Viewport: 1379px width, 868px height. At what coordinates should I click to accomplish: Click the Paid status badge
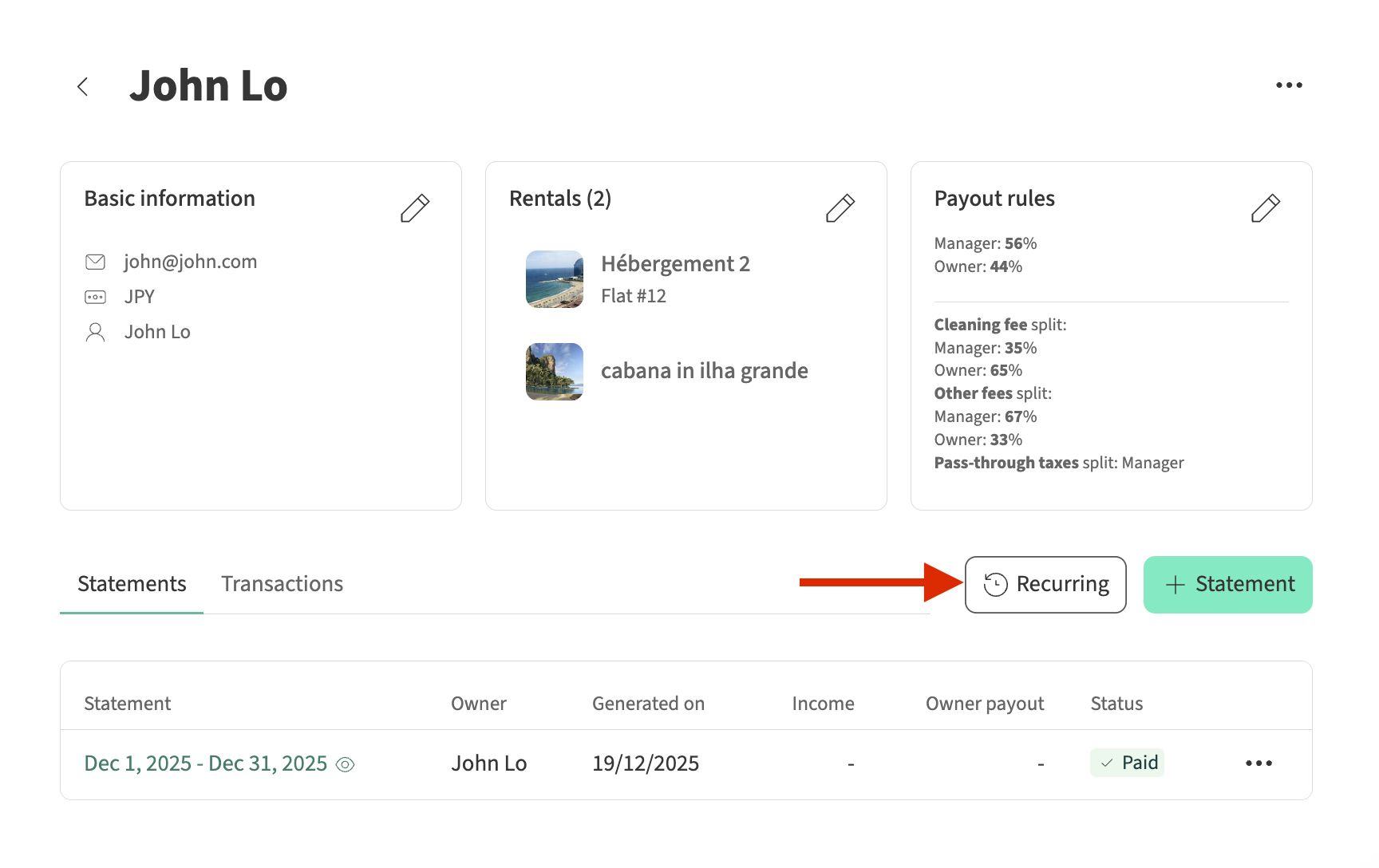1127,763
